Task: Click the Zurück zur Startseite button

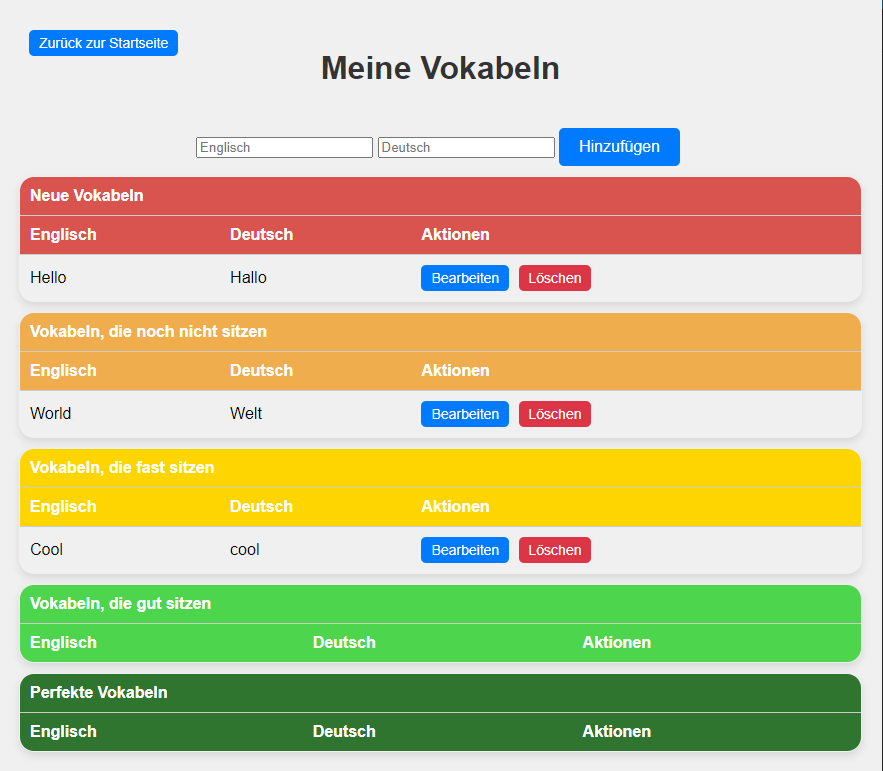Action: click(103, 43)
